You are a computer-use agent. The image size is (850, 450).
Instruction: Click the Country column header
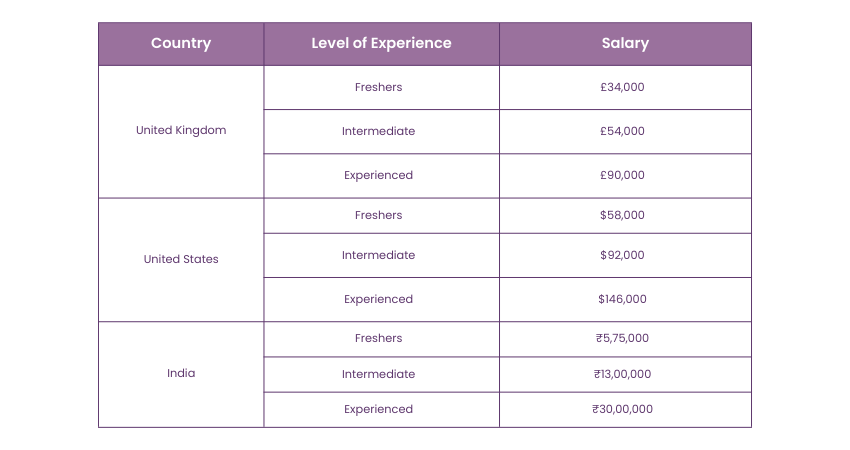181,43
